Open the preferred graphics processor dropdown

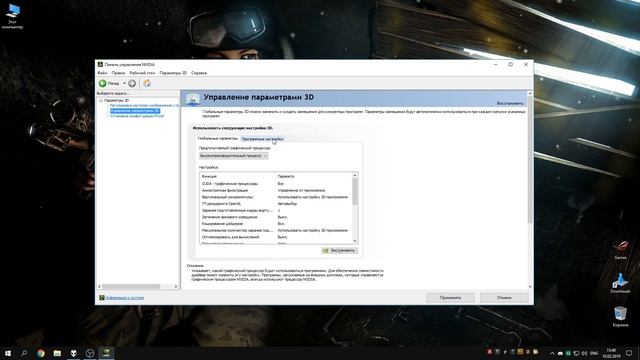click(x=233, y=156)
